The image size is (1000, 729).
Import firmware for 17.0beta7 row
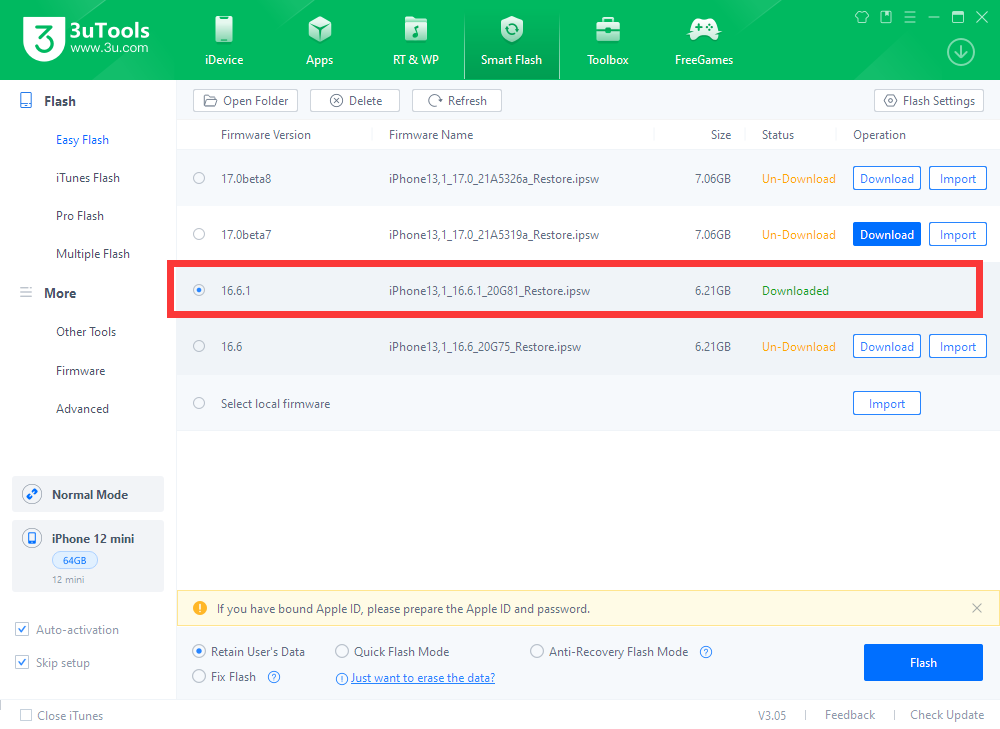tap(958, 235)
